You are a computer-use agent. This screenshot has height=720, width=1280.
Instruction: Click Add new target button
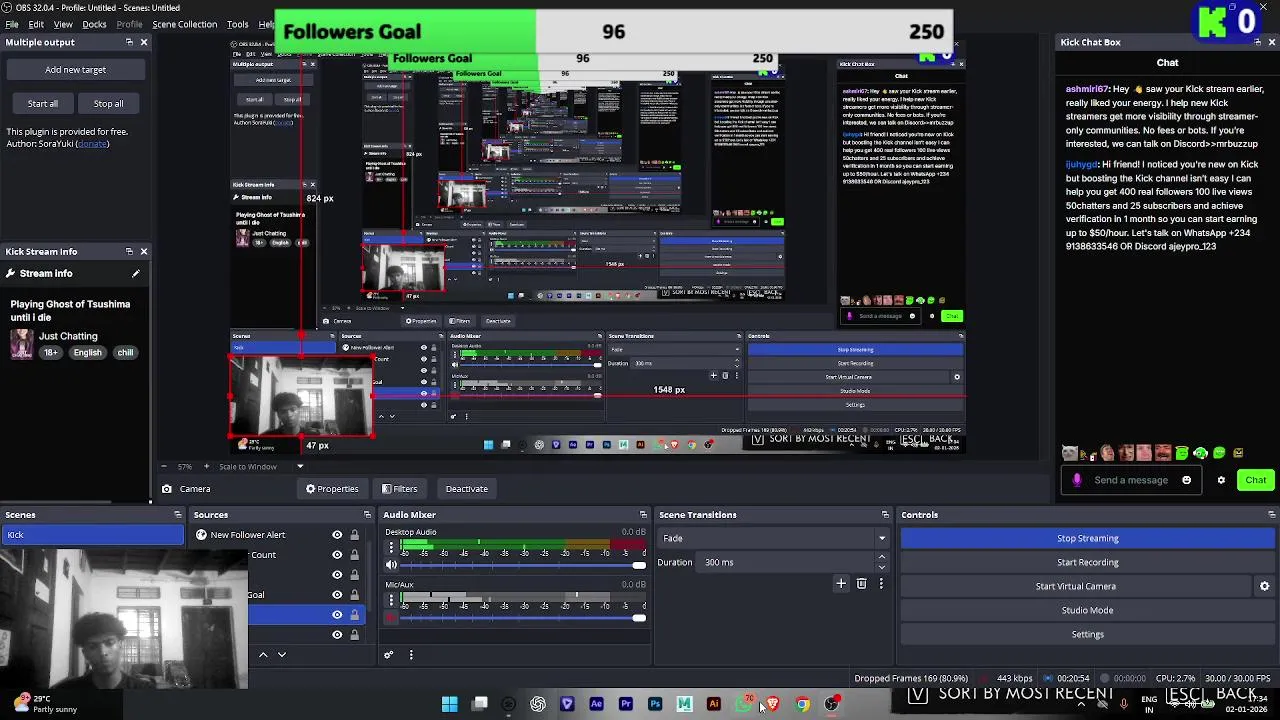click(75, 70)
